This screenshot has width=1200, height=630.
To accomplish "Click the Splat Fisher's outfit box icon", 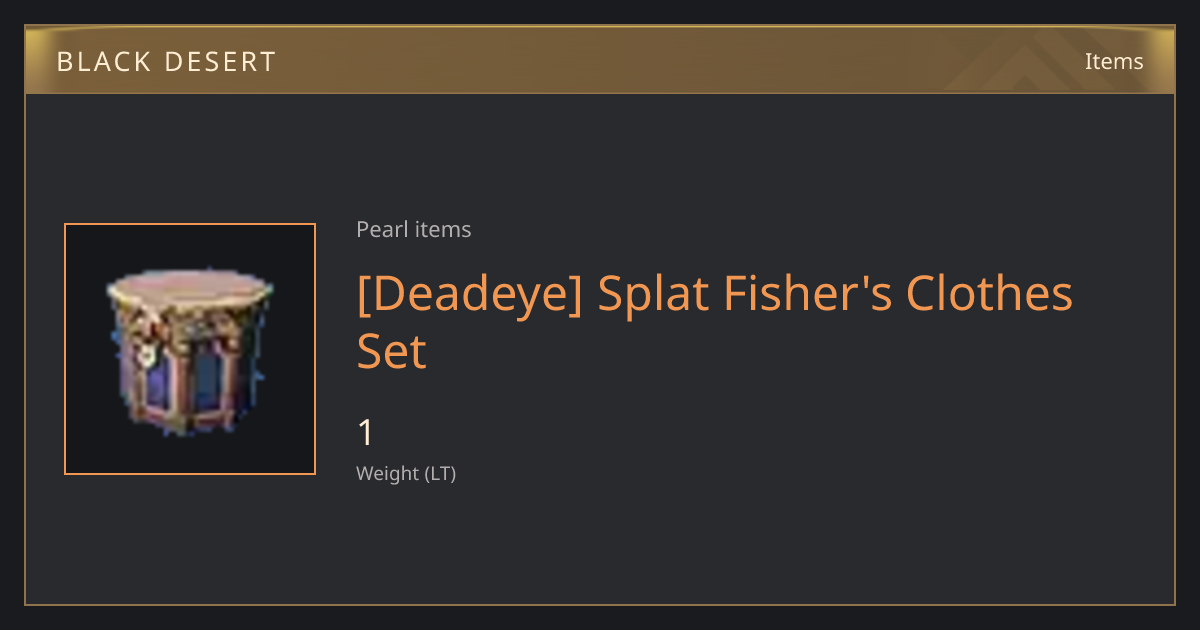I will [189, 349].
